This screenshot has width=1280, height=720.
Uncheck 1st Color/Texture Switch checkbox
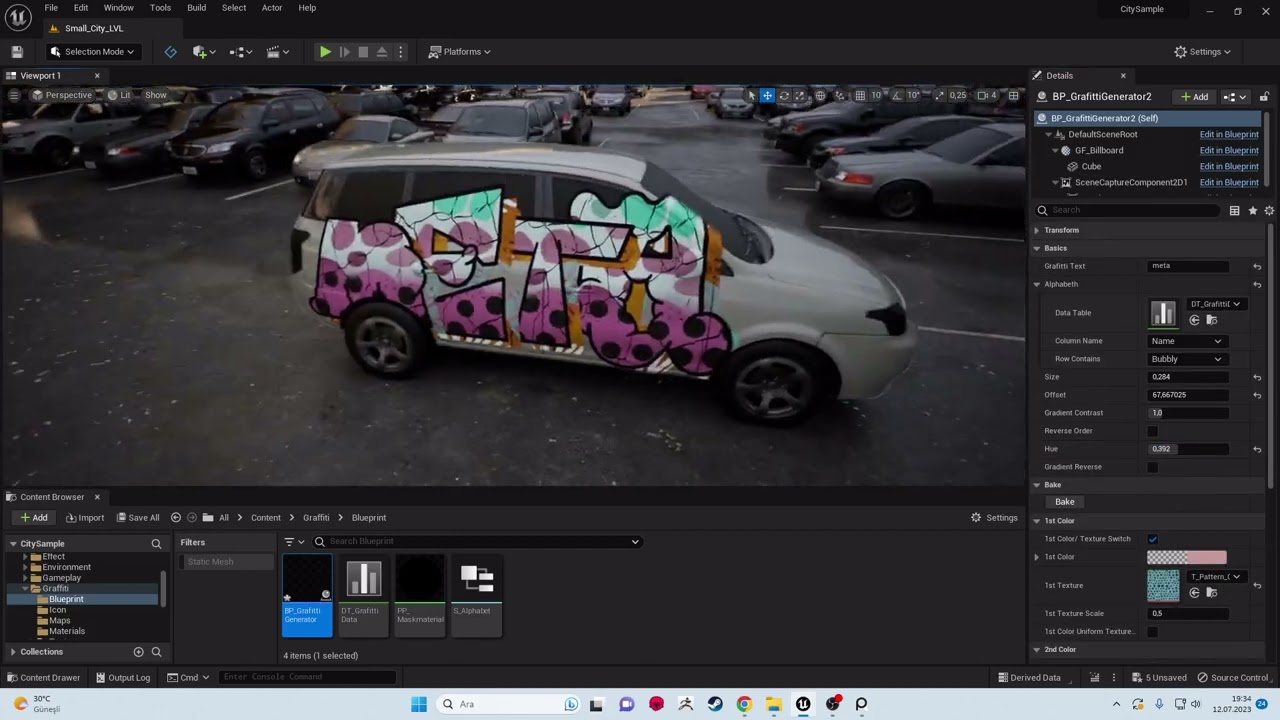coord(1152,539)
